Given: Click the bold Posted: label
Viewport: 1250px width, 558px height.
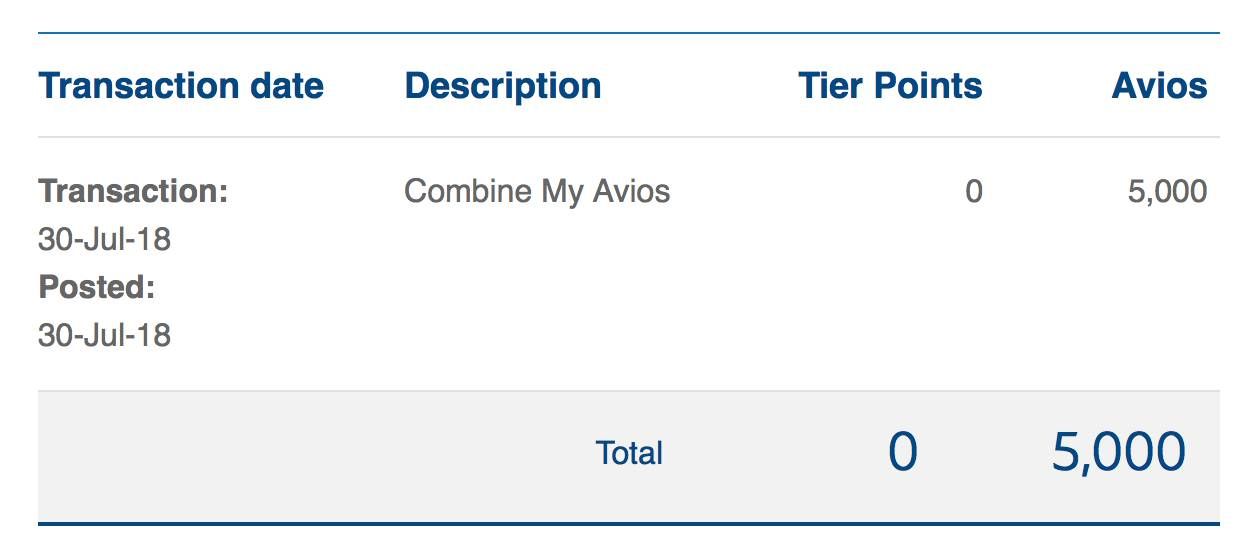Looking at the screenshot, I should 97,287.
